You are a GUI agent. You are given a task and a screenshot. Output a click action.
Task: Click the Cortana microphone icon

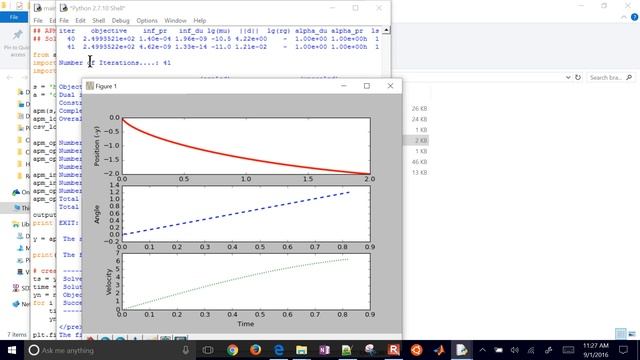185,350
